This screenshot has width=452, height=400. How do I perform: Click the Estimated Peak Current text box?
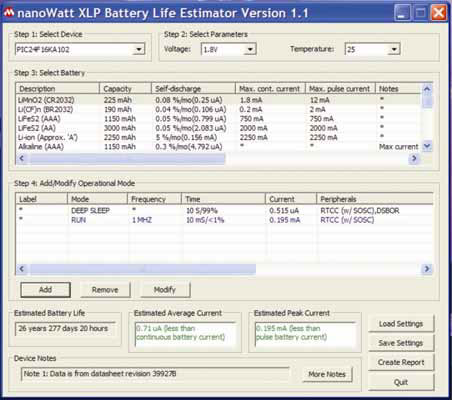tap(305, 334)
